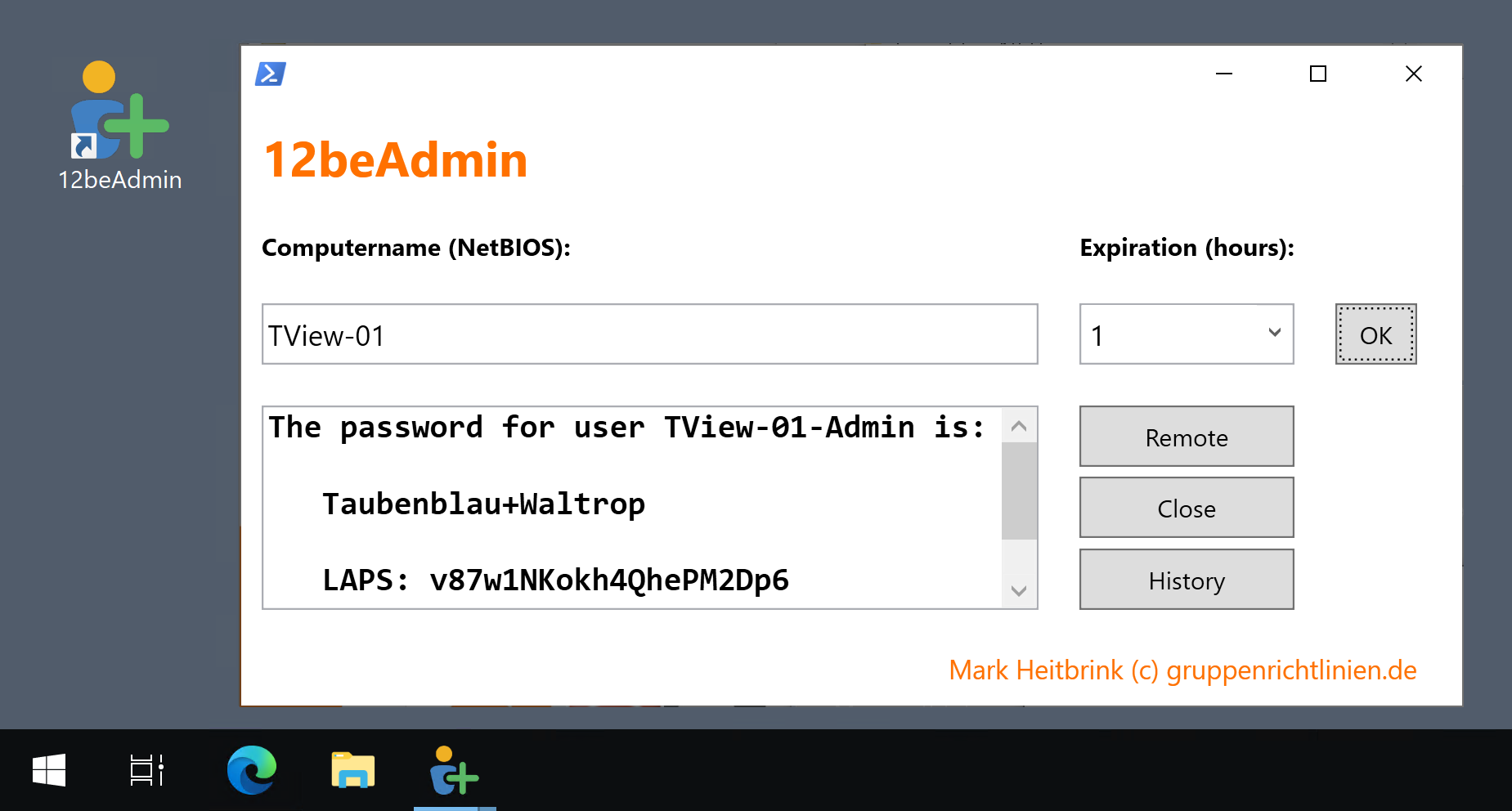The image size is (1512, 811).
Task: Click the 12beAdmin orange heading
Action: pos(396,159)
